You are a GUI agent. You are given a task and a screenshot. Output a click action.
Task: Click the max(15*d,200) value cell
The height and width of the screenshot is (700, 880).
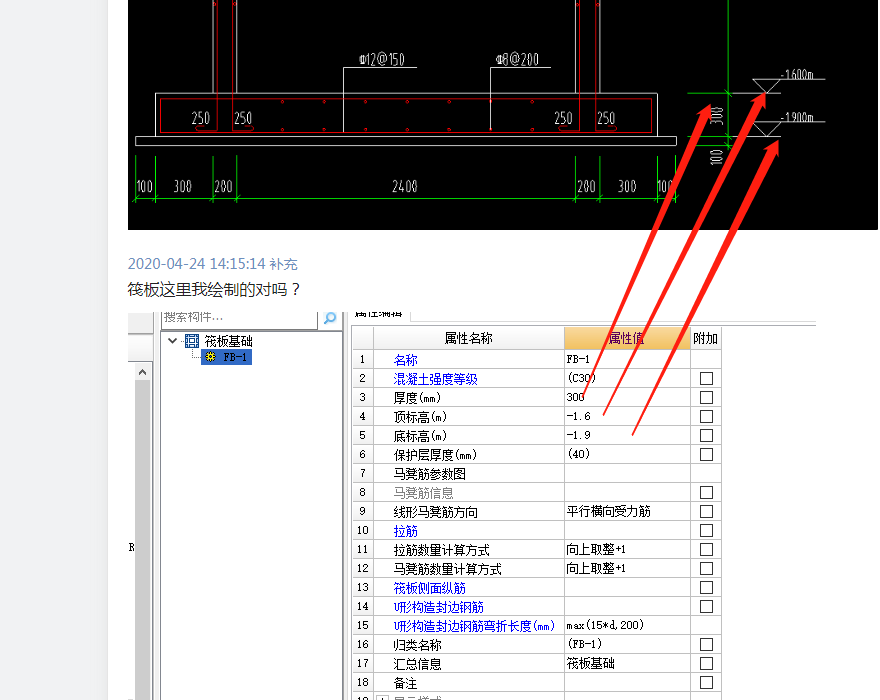tap(627, 625)
